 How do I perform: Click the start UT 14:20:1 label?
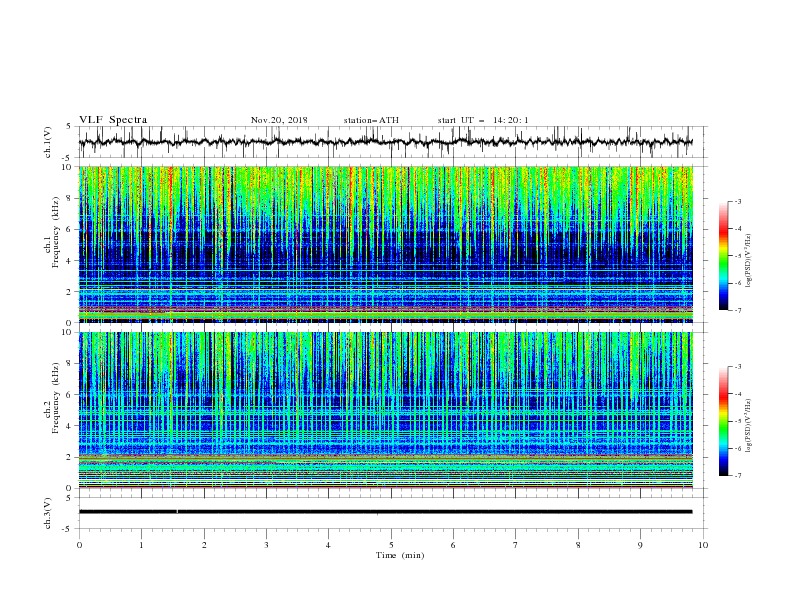pyautogui.click(x=483, y=120)
